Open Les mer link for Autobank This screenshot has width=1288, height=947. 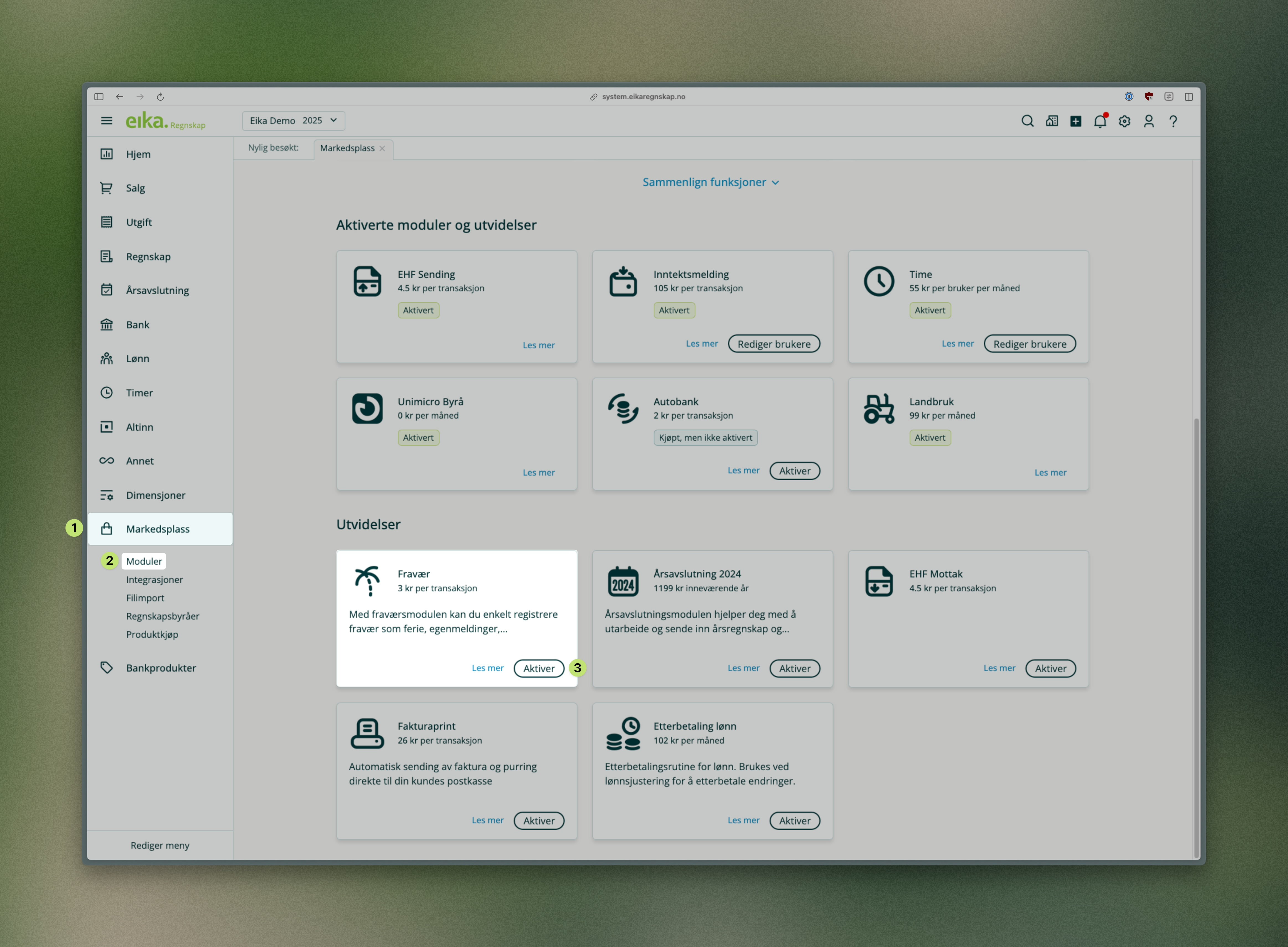coord(743,471)
